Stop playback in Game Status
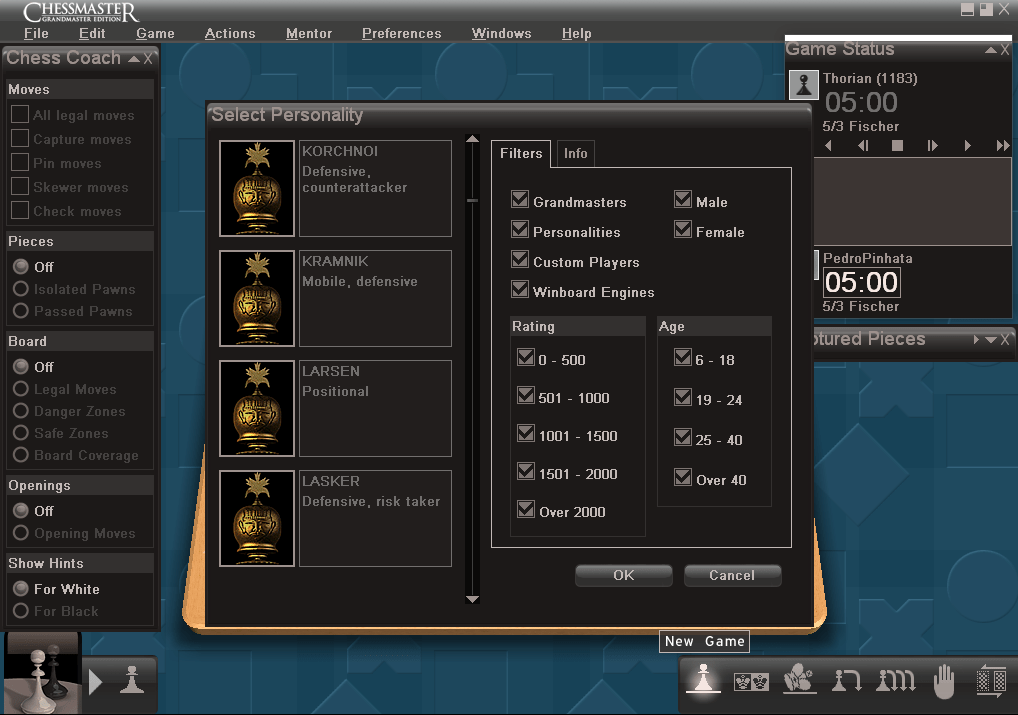This screenshot has width=1018, height=715. [x=897, y=145]
